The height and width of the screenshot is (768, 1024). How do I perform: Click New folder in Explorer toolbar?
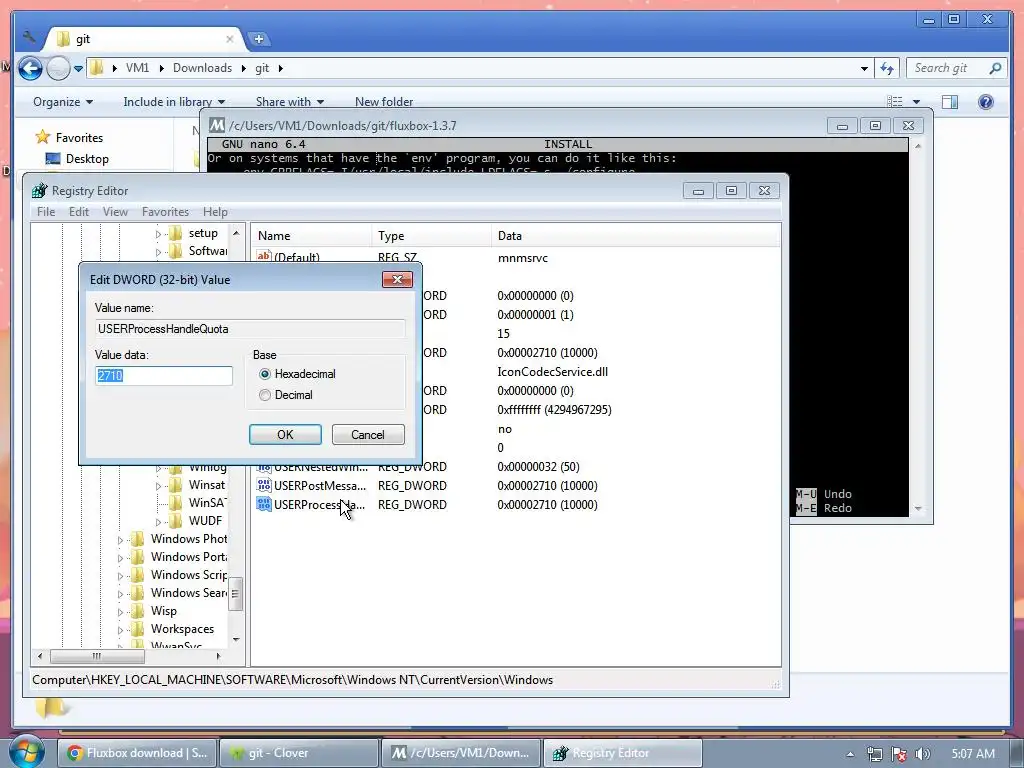(384, 102)
